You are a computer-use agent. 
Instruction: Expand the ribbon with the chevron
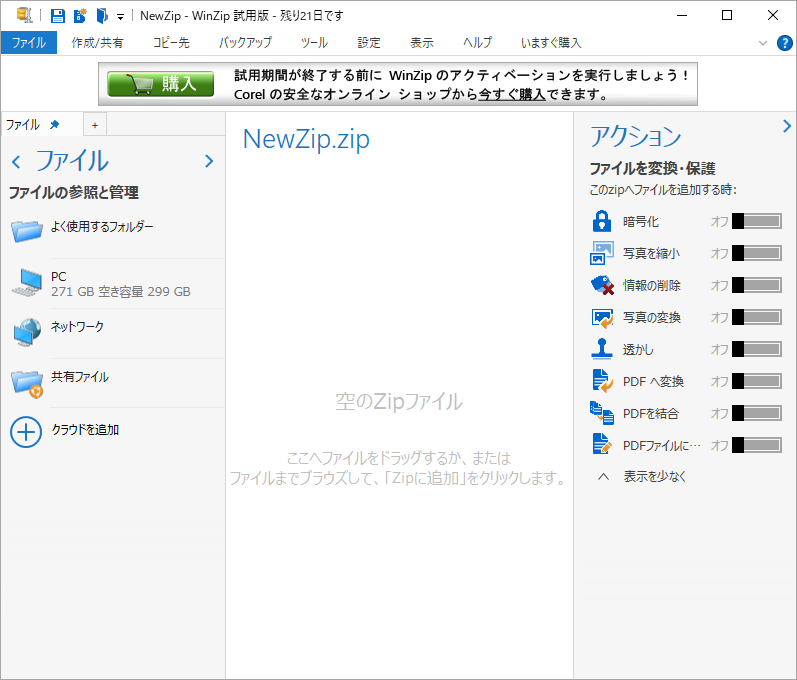click(762, 43)
